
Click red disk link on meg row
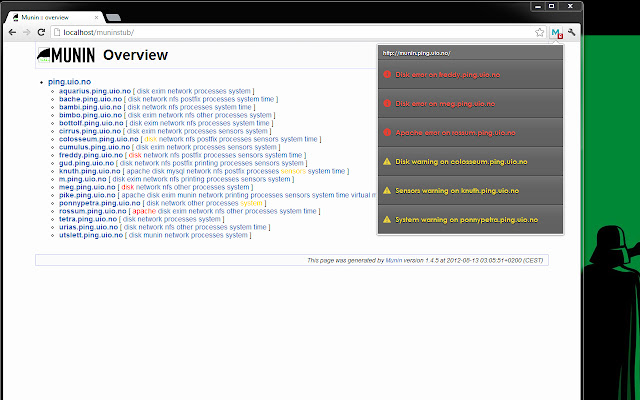(128, 187)
